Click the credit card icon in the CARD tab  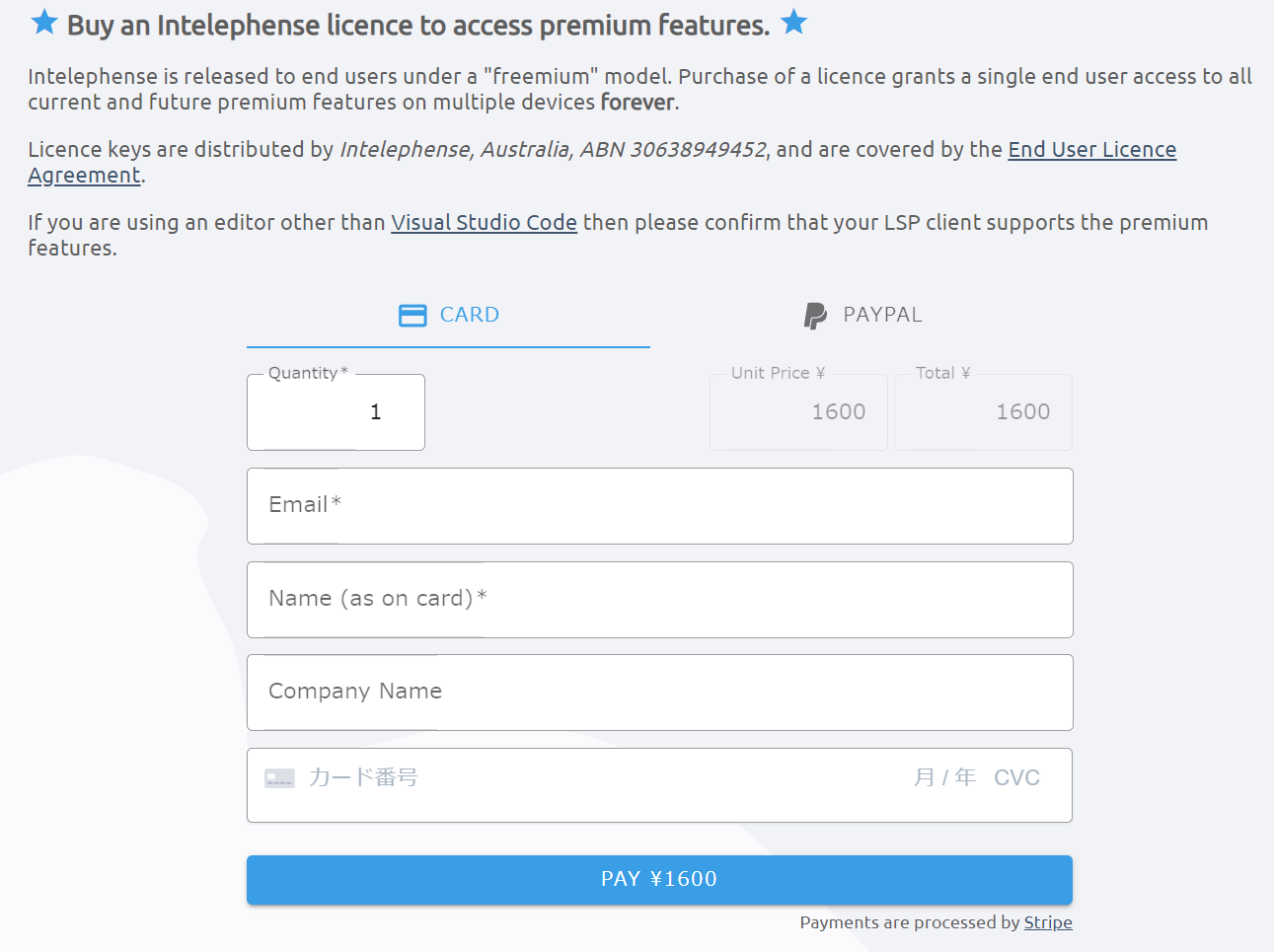tap(412, 315)
